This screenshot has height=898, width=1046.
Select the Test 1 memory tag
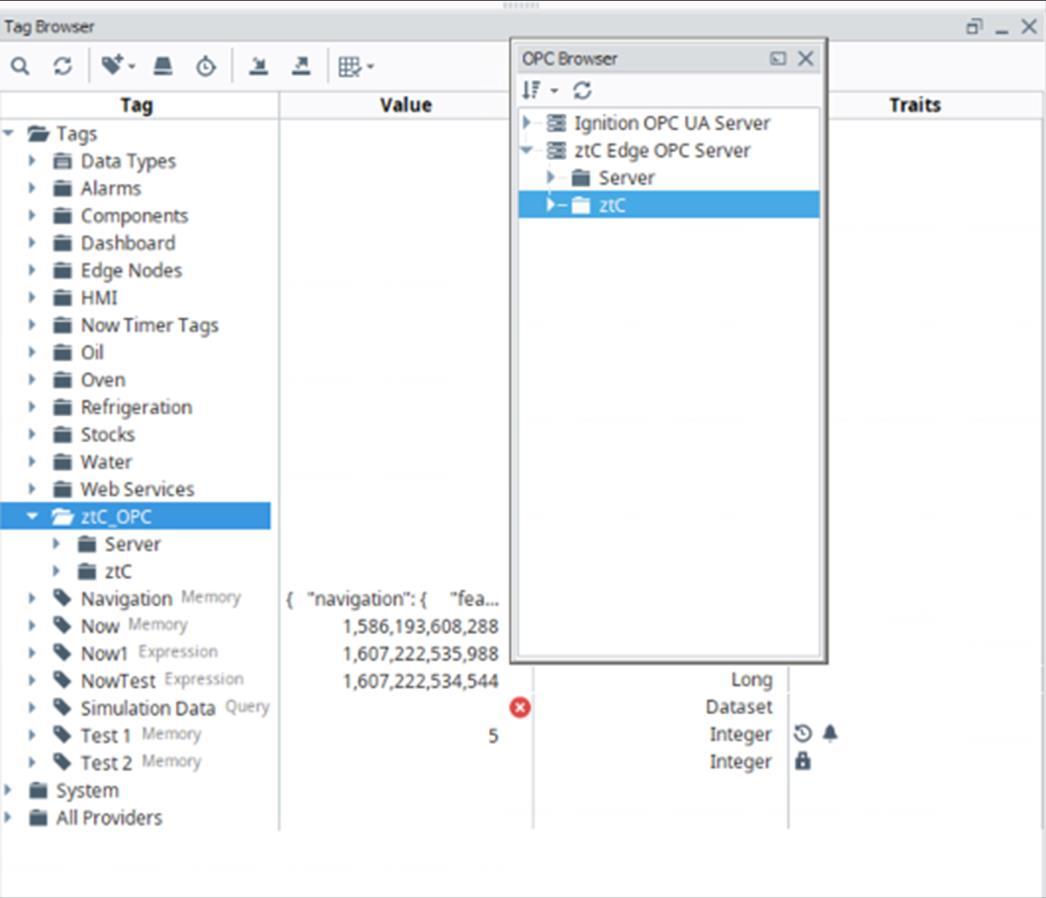tap(105, 735)
